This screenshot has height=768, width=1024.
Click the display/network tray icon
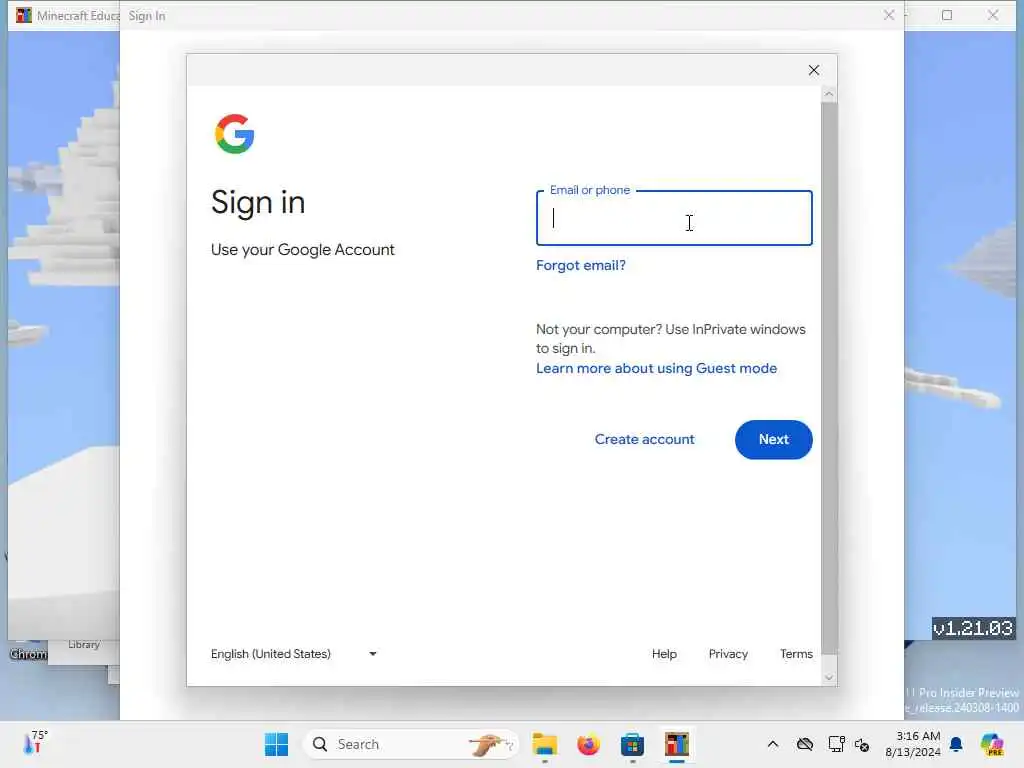coord(836,744)
